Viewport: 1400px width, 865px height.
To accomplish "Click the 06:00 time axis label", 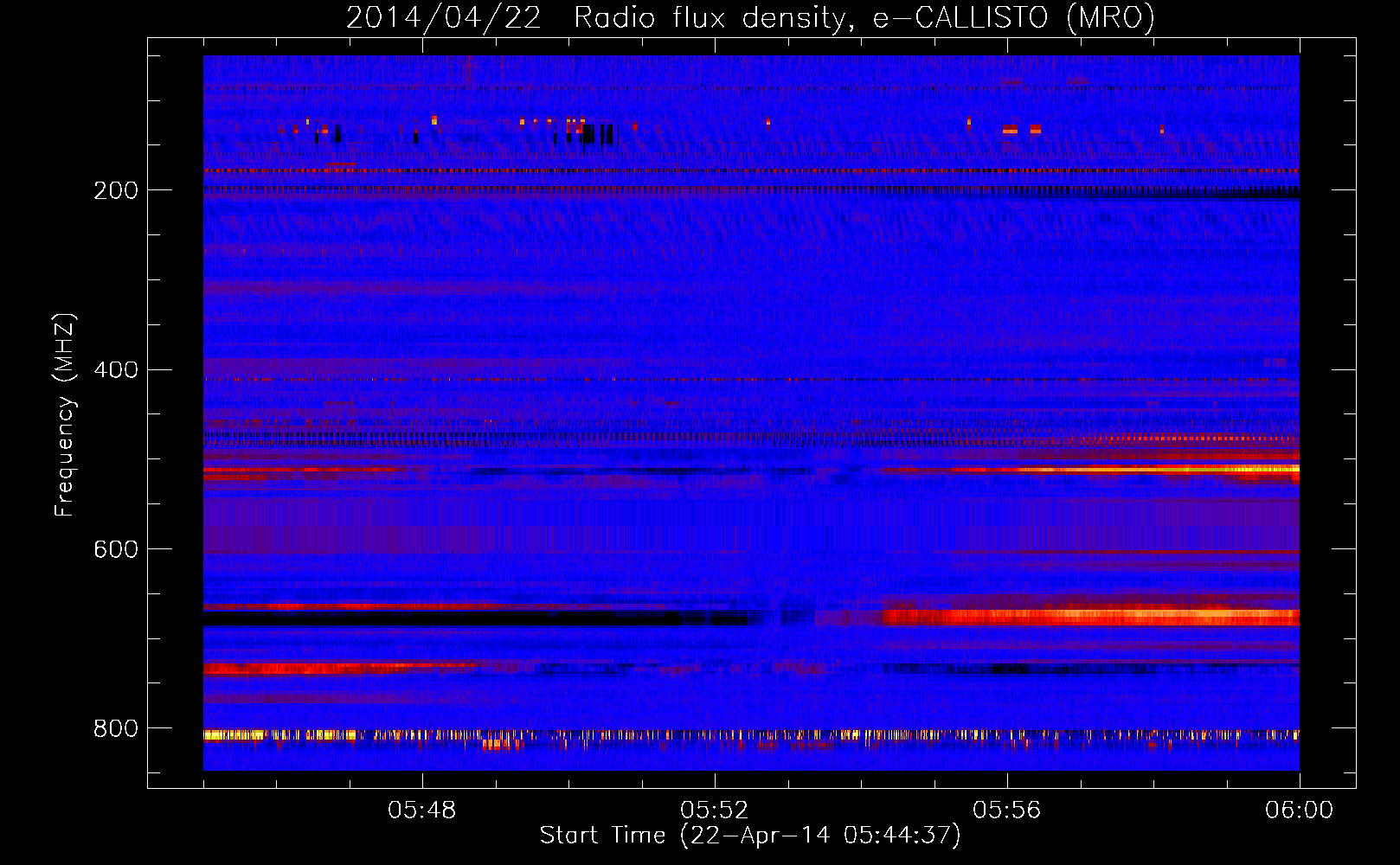I will click(1299, 811).
